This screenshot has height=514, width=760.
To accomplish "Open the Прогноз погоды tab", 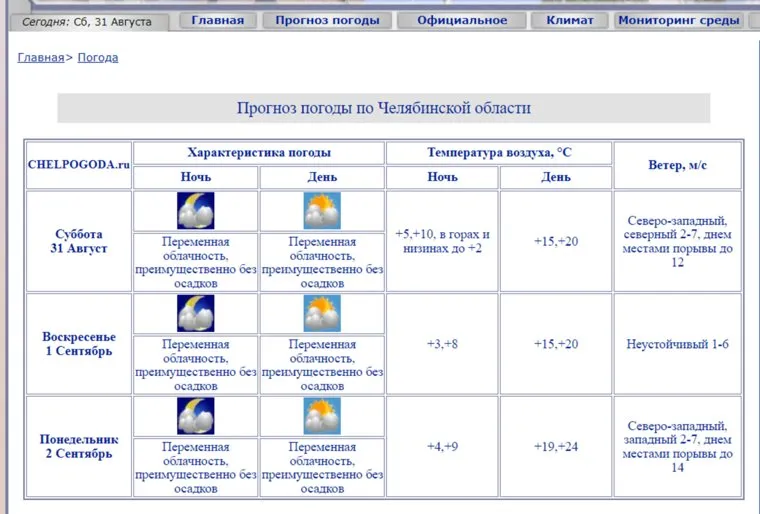I will click(x=327, y=20).
